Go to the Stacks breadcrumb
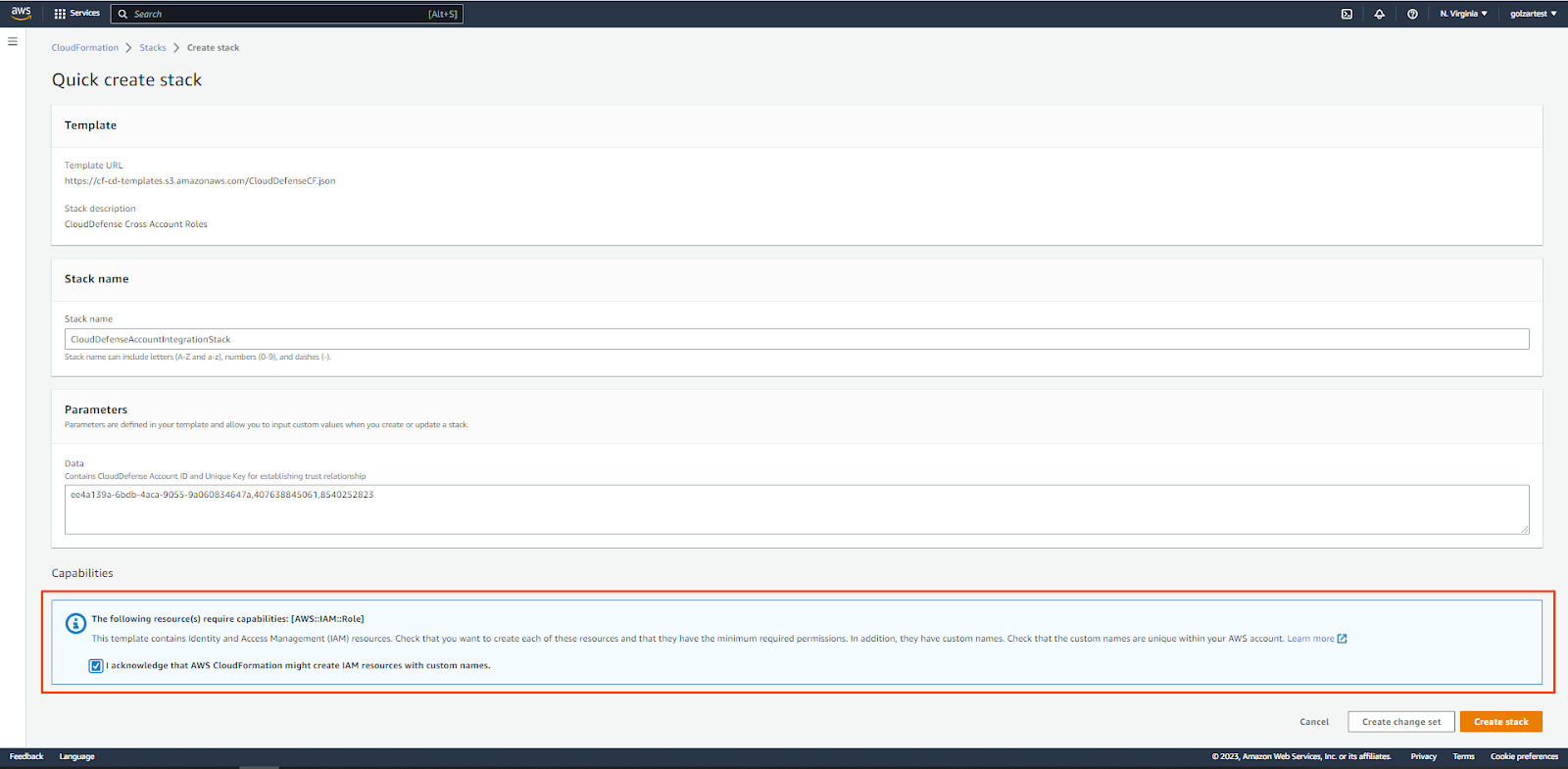Image resolution: width=1568 pixels, height=769 pixels. tap(153, 48)
